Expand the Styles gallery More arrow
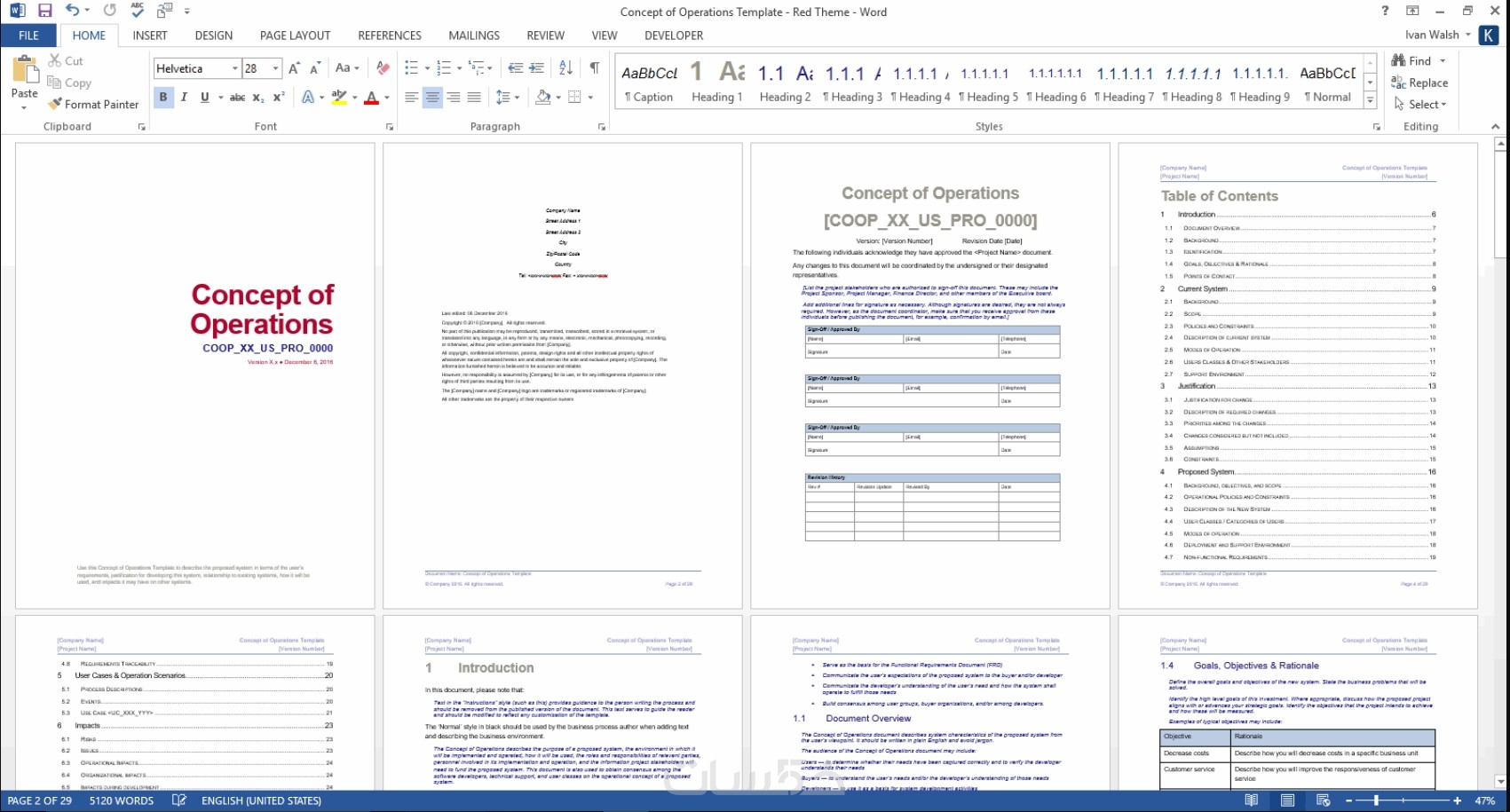Screen dimensions: 1510x812 click(1371, 102)
